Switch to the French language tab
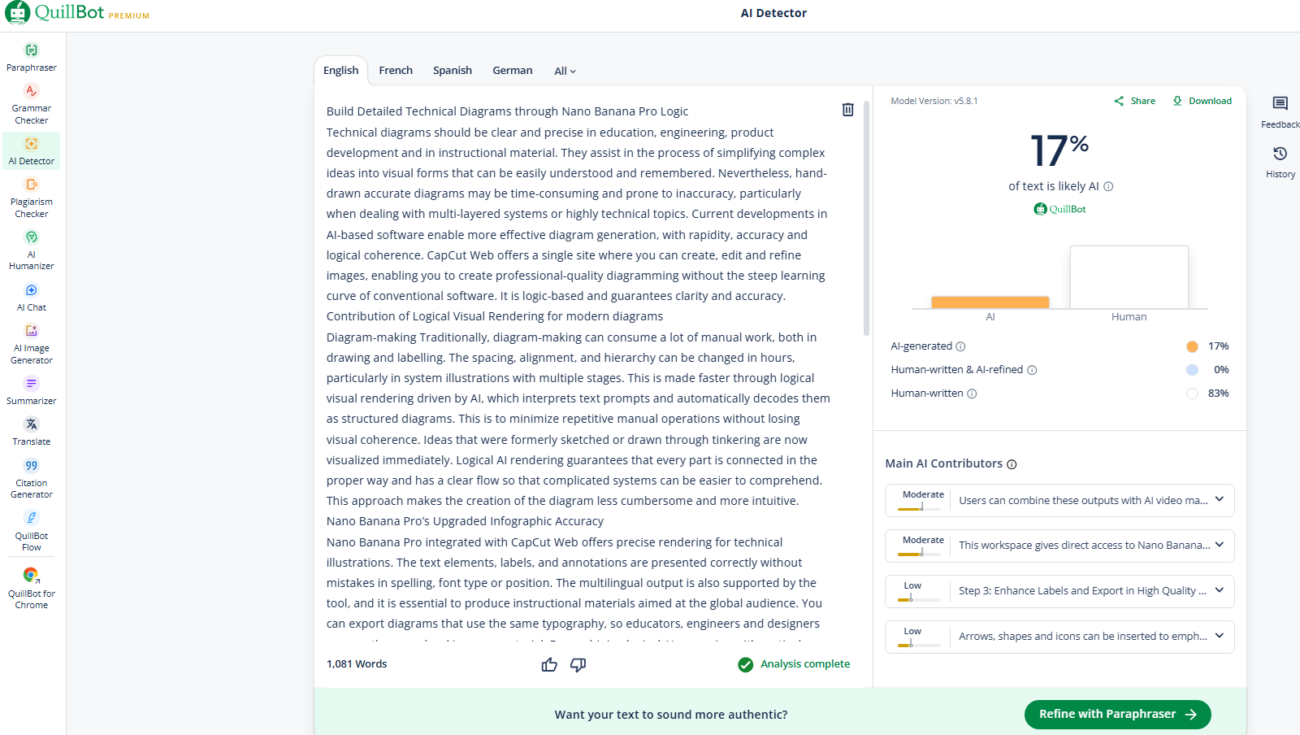 click(x=395, y=71)
